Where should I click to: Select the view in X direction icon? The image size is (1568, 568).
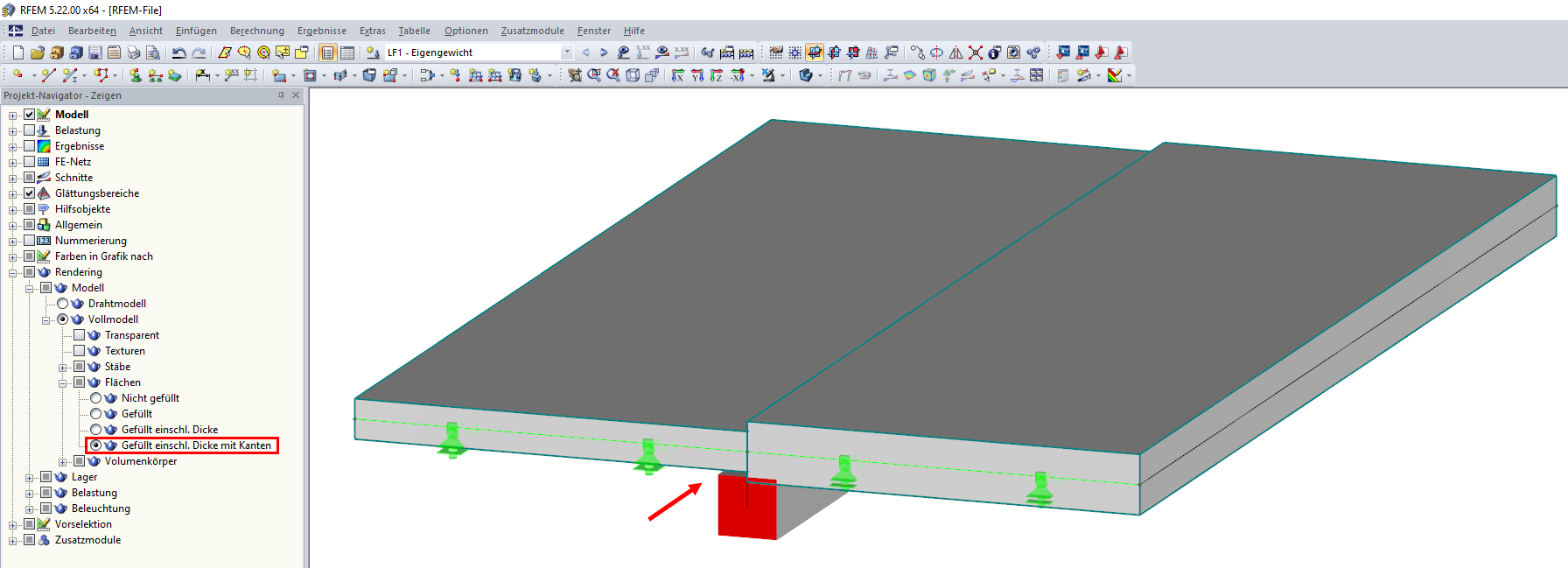click(x=677, y=75)
